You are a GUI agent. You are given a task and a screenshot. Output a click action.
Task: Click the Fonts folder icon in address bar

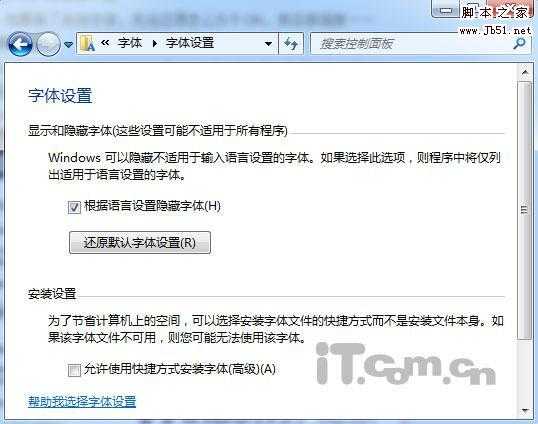click(87, 44)
